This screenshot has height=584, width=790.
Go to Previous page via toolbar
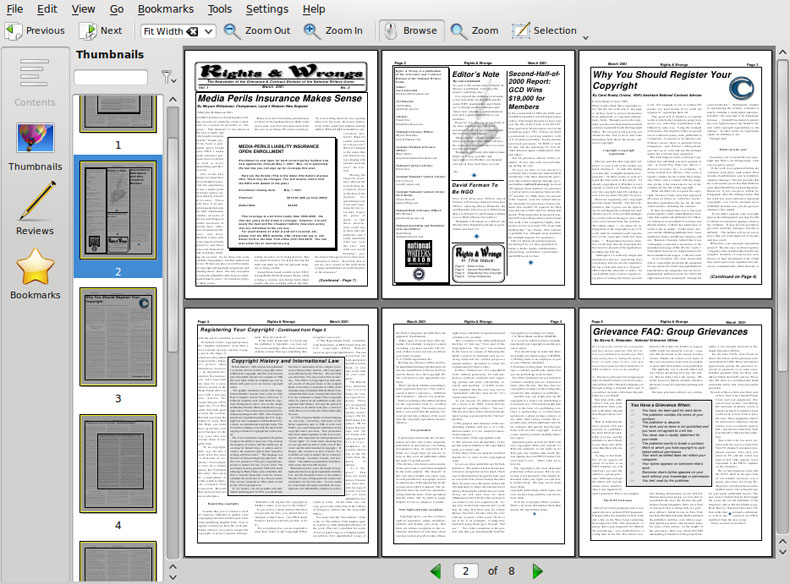(x=35, y=31)
